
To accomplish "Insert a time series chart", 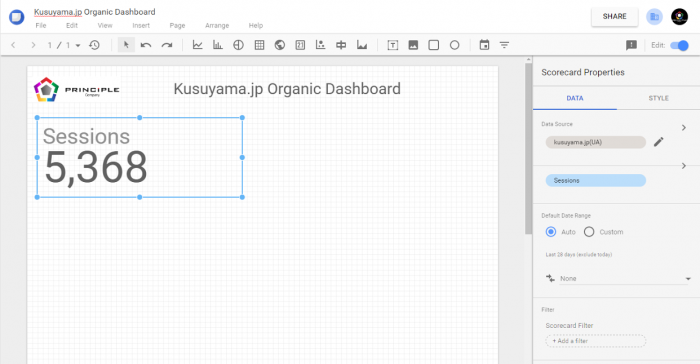I will click(197, 45).
